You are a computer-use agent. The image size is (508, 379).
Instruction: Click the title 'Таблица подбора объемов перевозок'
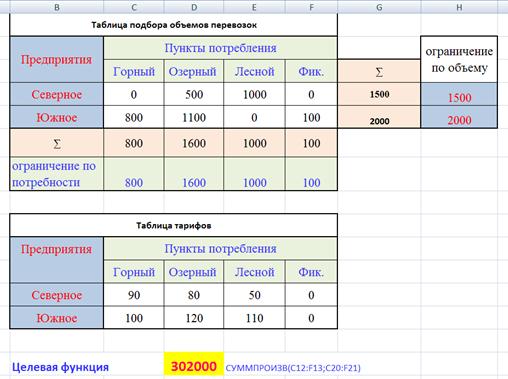(x=174, y=25)
